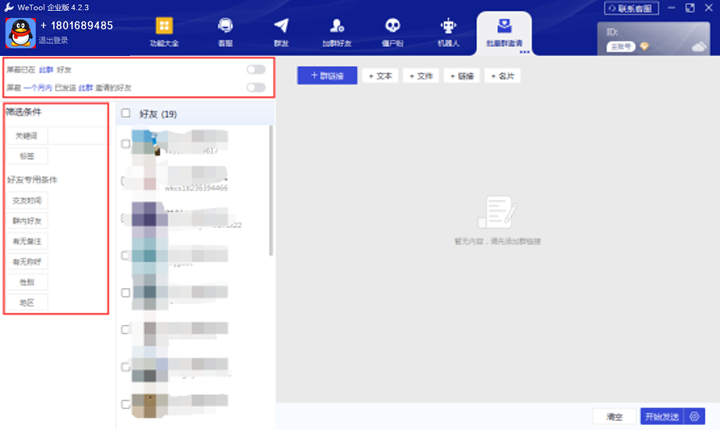The width and height of the screenshot is (720, 433).
Task: Click the blue 群链接 add button
Action: (x=327, y=75)
